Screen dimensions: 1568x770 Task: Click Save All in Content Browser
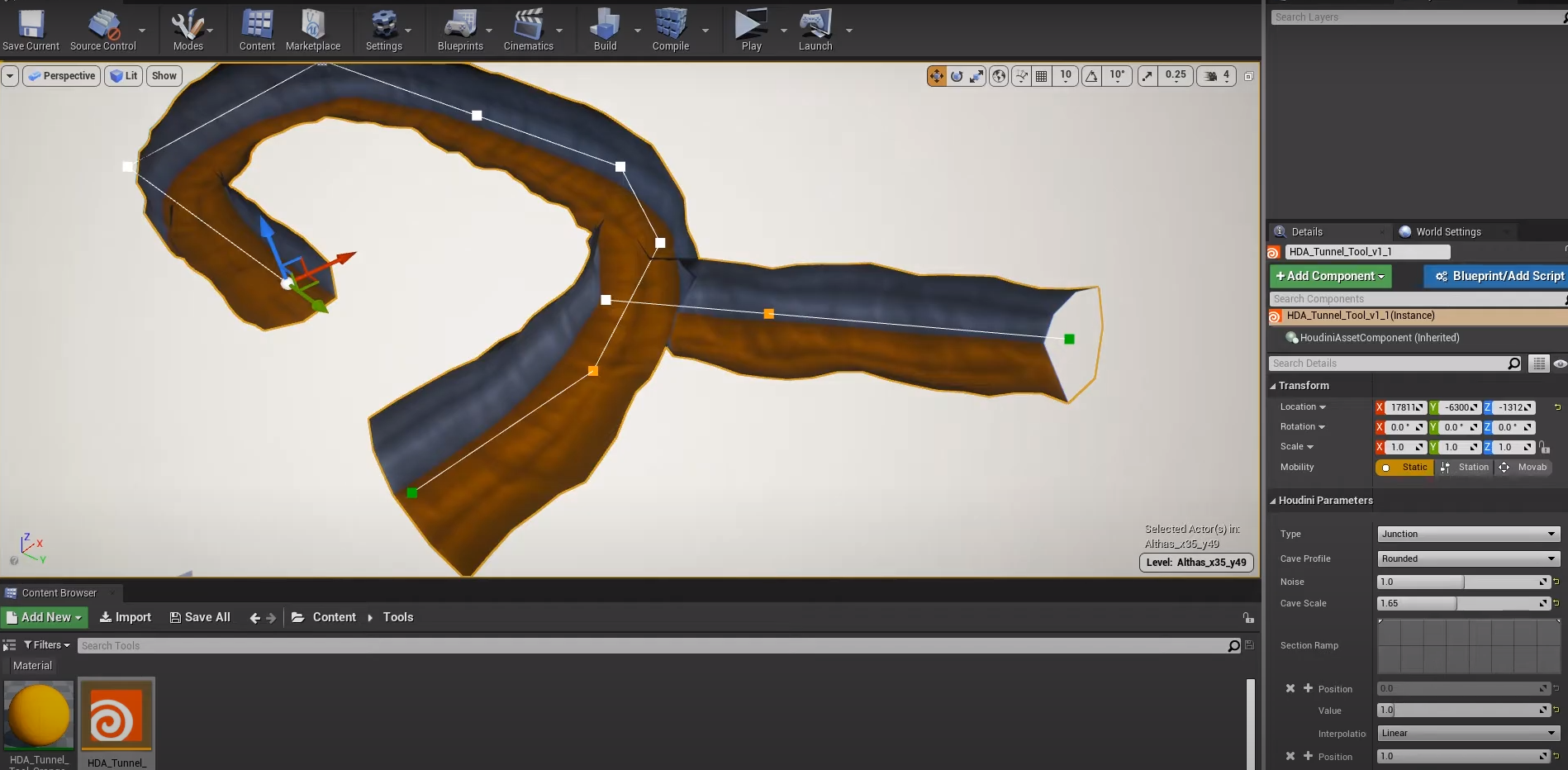200,617
